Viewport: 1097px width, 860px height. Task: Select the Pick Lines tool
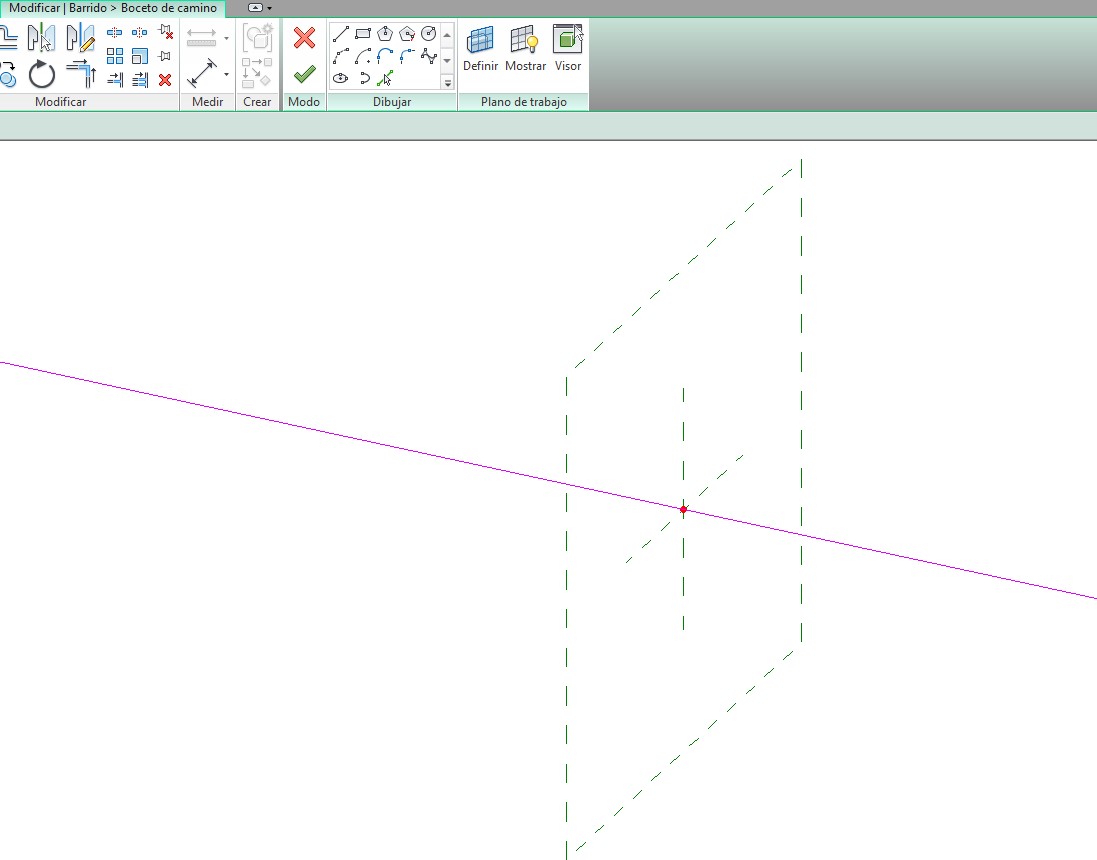tap(385, 78)
